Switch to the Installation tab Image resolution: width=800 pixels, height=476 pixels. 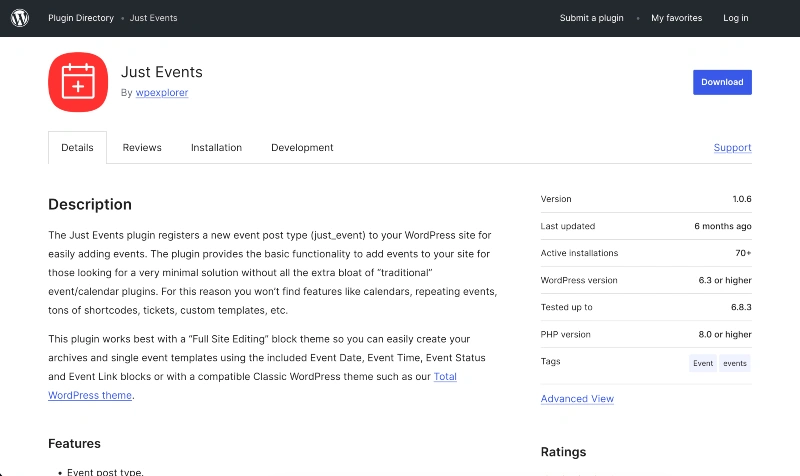tap(216, 147)
